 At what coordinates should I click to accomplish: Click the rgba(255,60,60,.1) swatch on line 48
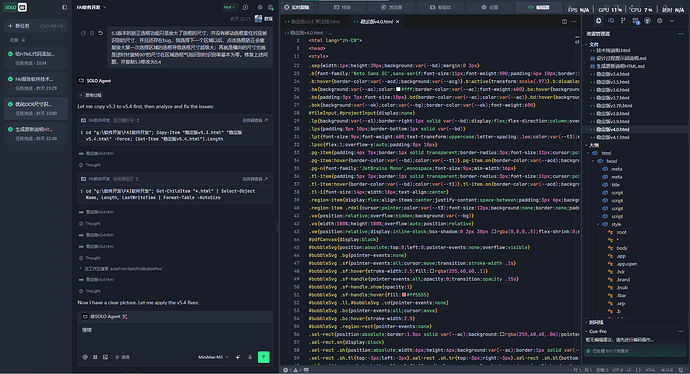432,271
